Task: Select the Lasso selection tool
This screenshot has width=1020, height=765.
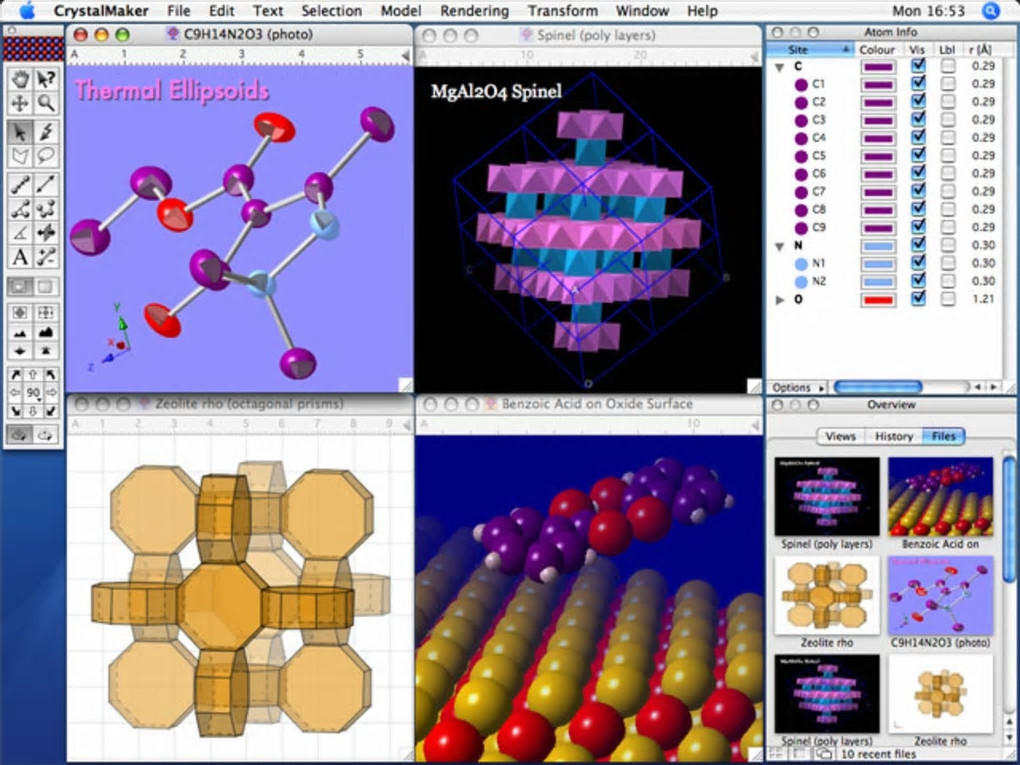Action: (46, 156)
